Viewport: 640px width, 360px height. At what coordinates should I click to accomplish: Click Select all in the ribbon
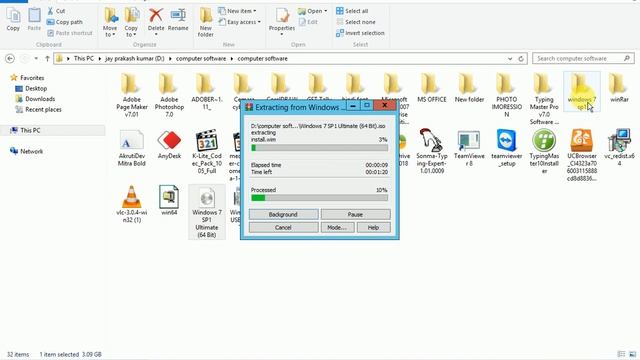pyautogui.click(x=352, y=11)
